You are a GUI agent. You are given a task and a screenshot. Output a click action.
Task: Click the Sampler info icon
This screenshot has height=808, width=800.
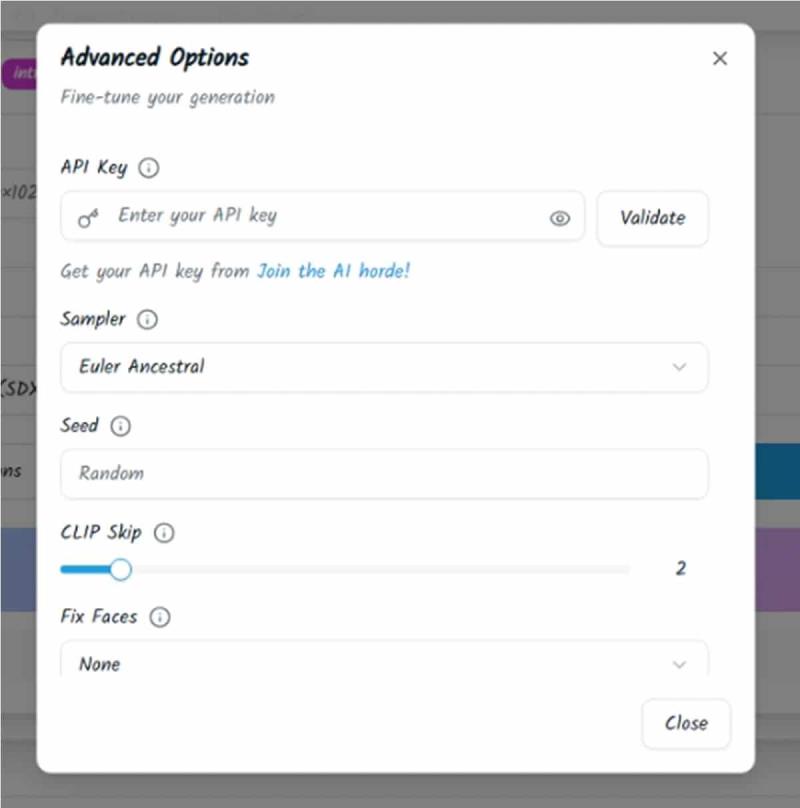point(147,320)
